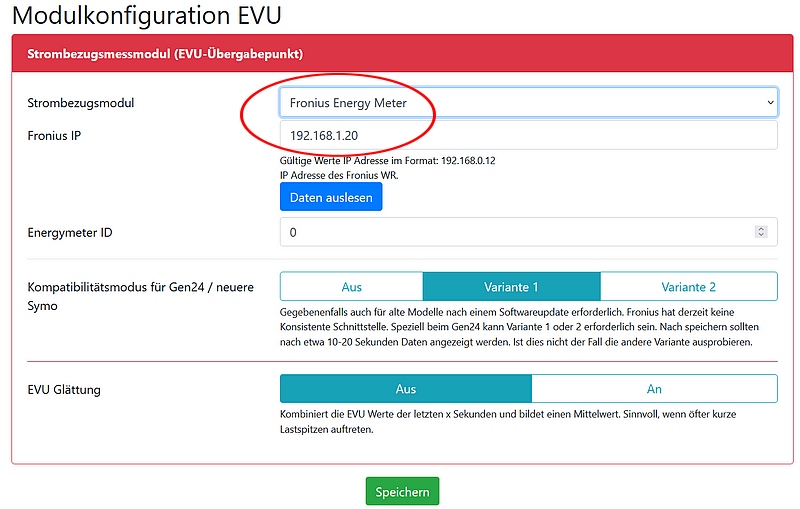This screenshot has width=800, height=509.
Task: Click the green Speichern button
Action: (x=402, y=491)
